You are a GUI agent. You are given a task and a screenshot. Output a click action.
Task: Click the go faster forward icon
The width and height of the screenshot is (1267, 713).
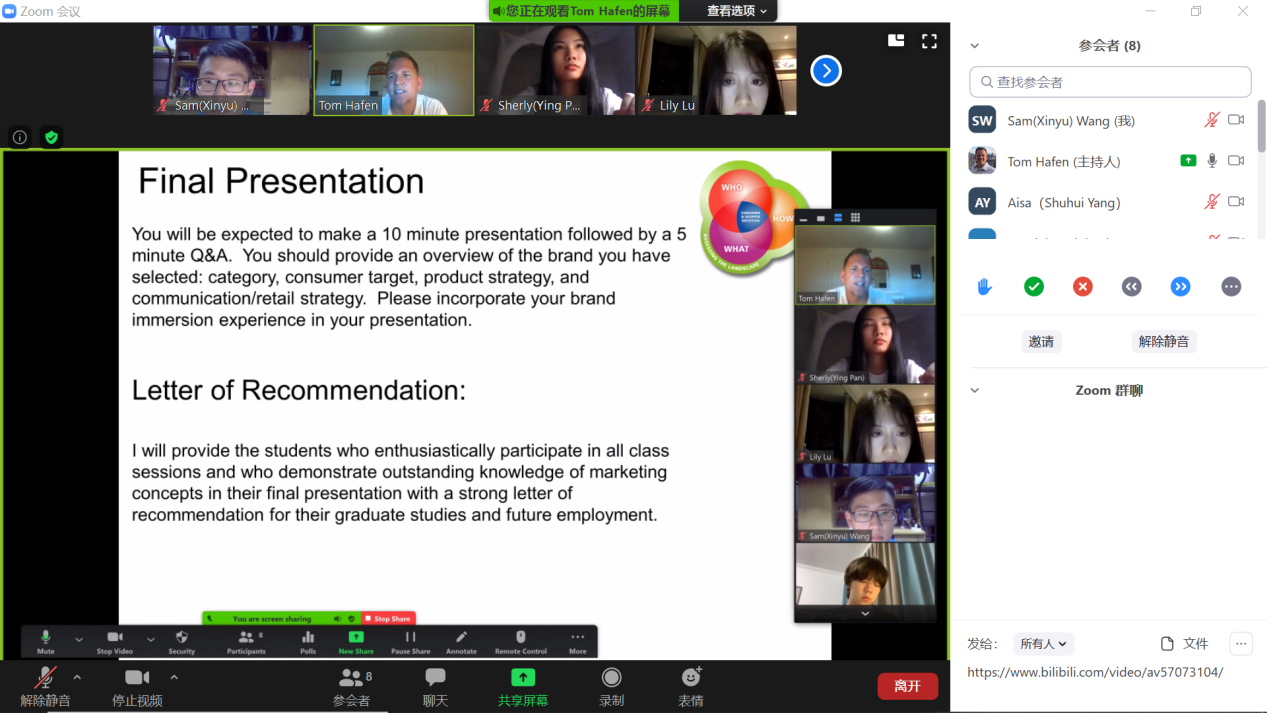pos(1181,287)
